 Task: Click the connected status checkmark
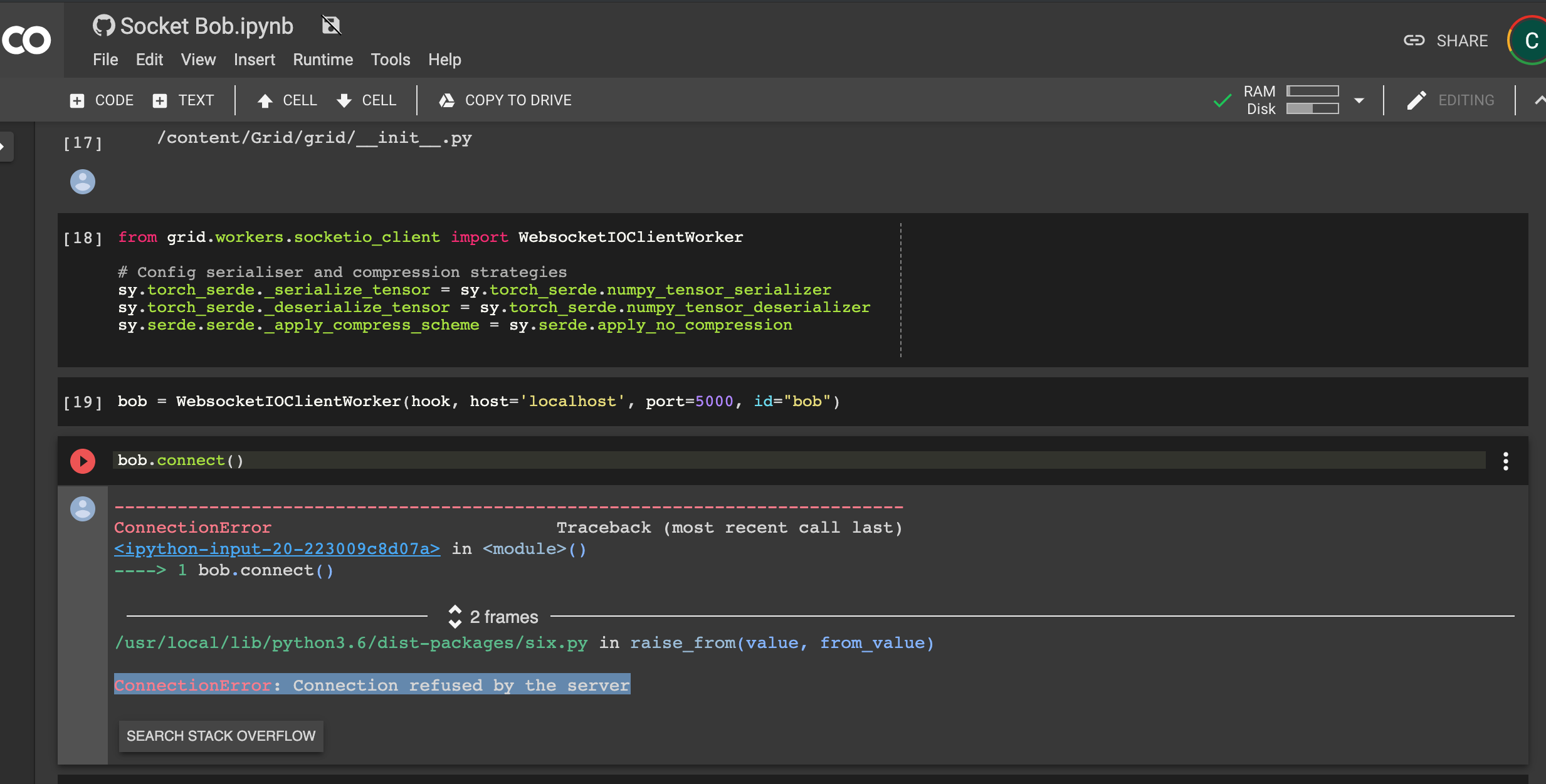point(1221,100)
